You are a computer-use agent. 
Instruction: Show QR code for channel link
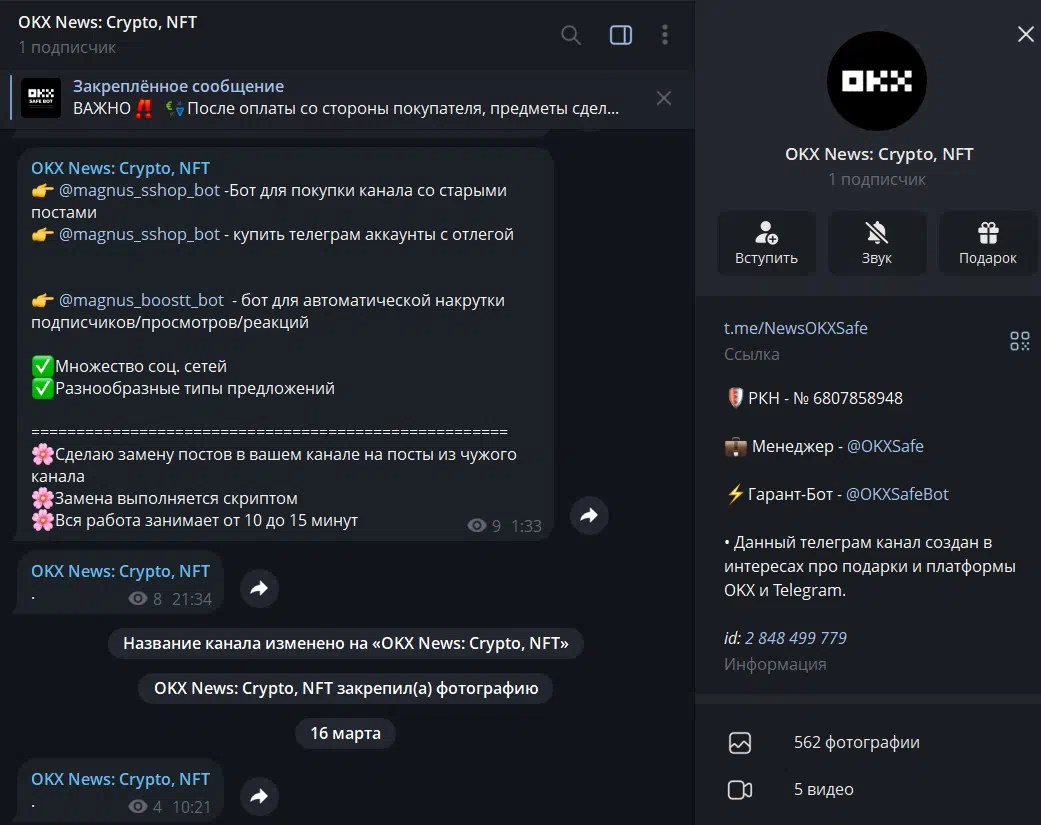pos(1019,341)
